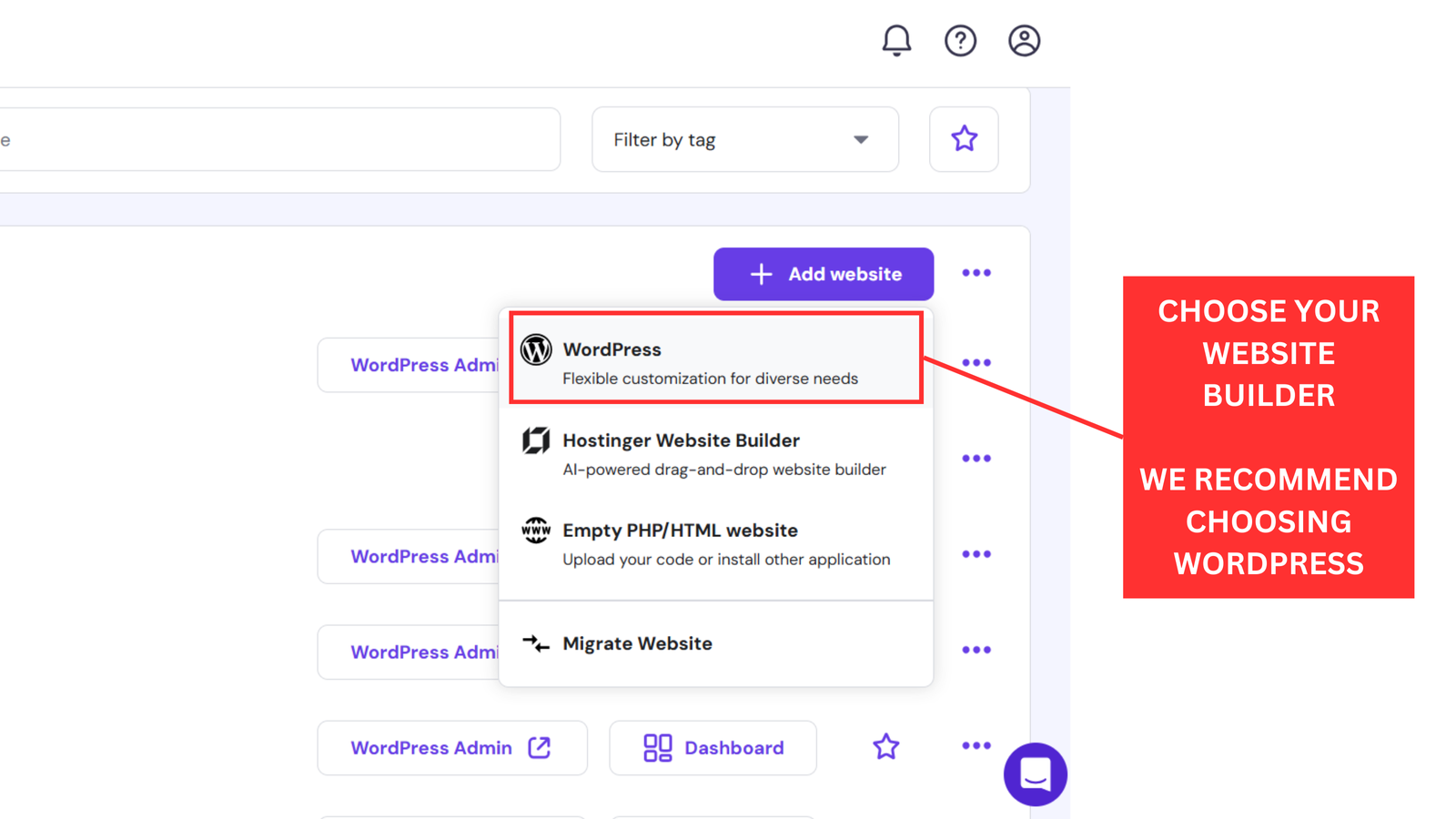The image size is (1456, 819).
Task: Click into the website search field
Action: tap(278, 139)
